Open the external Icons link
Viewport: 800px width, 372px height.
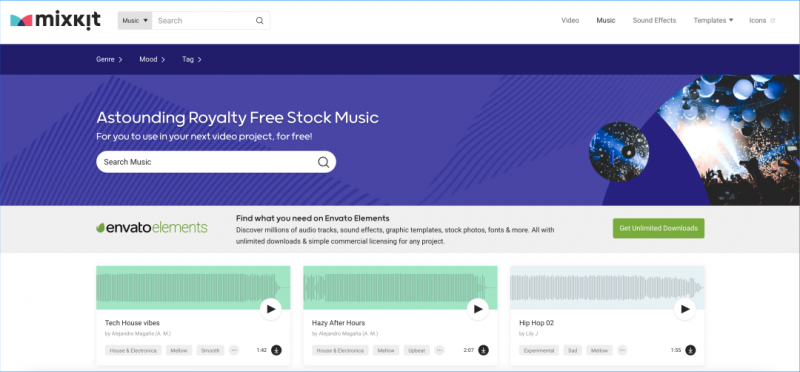[x=762, y=20]
